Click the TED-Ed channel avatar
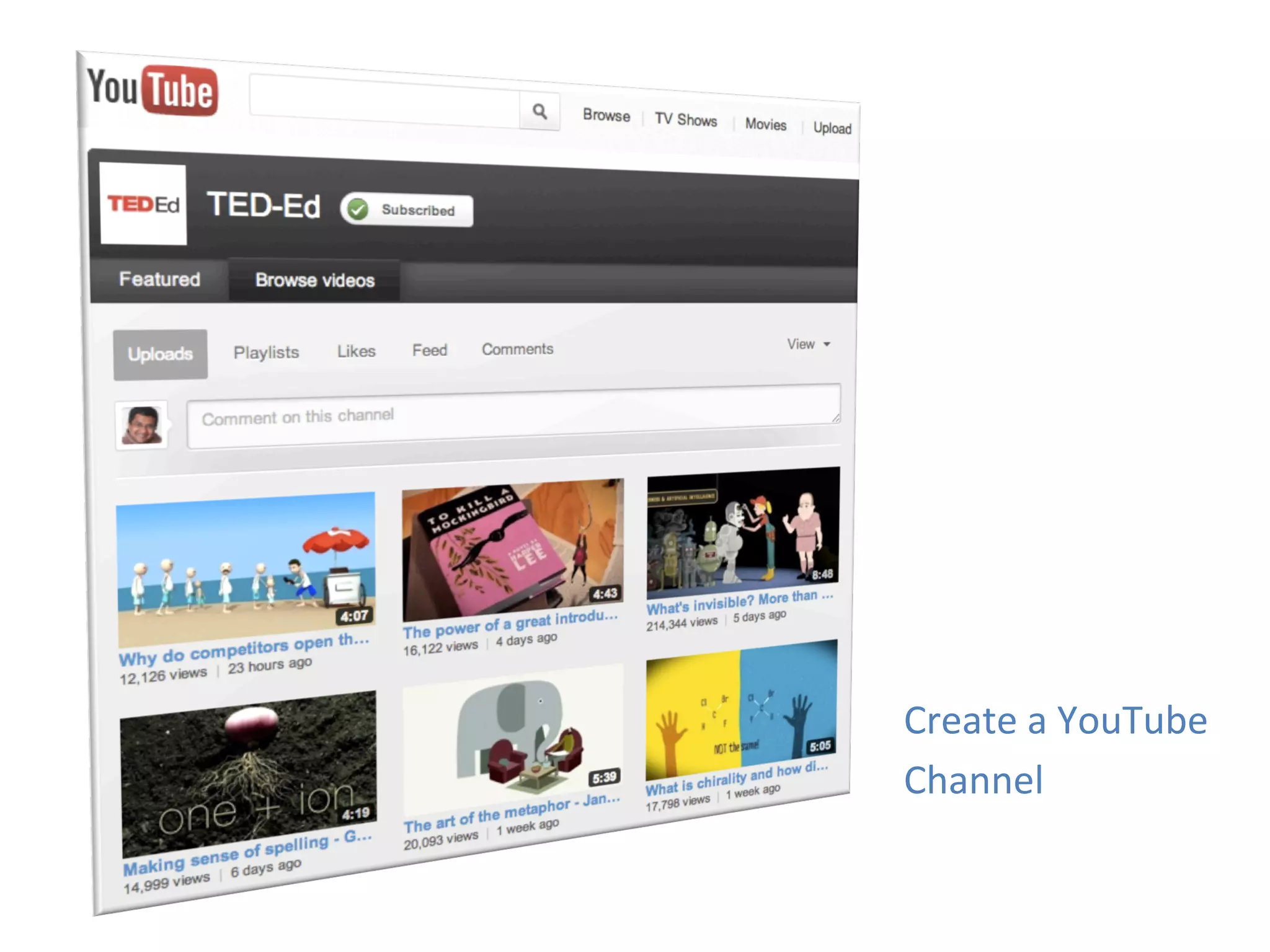Screen dimensions: 1270x952 (x=143, y=204)
